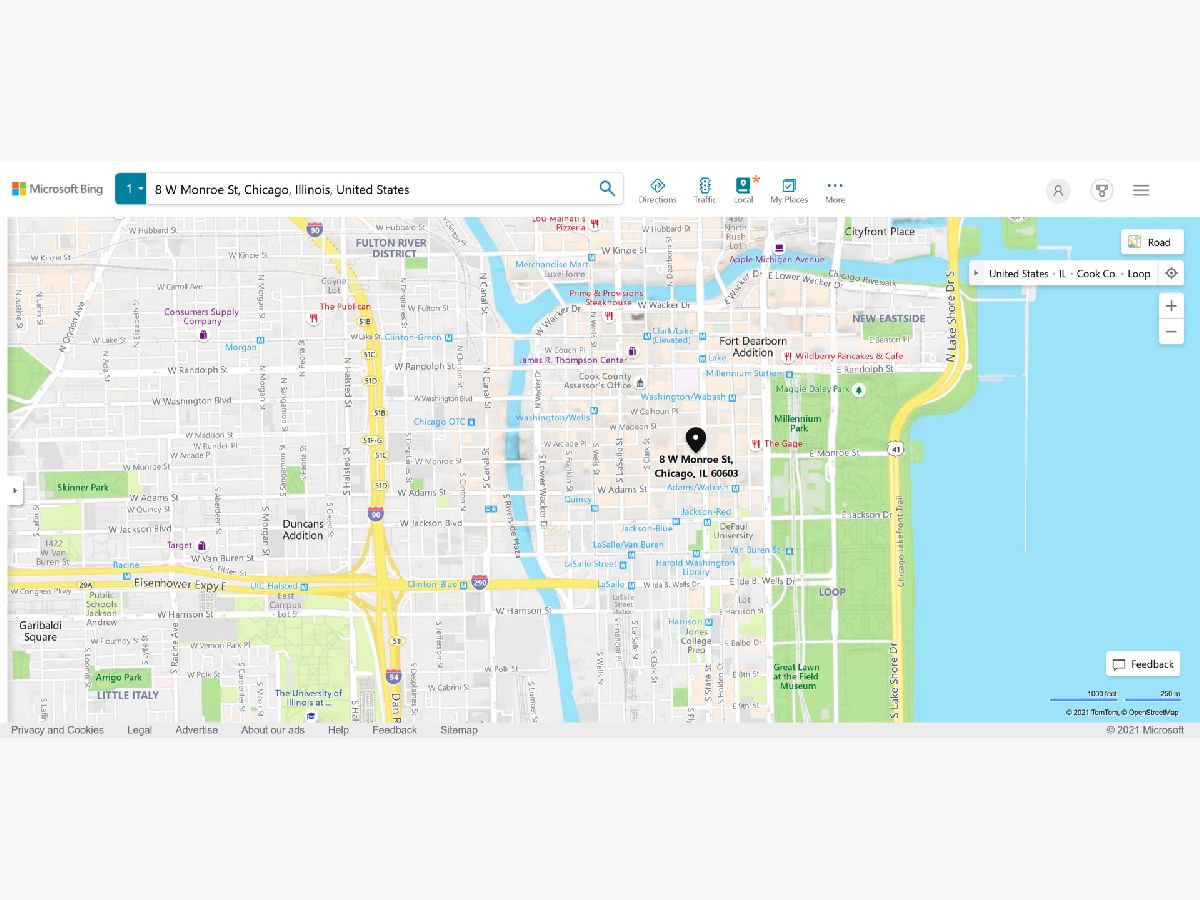Viewport: 1200px width, 900px height.
Task: Zoom out with the minus button
Action: pos(1172,331)
